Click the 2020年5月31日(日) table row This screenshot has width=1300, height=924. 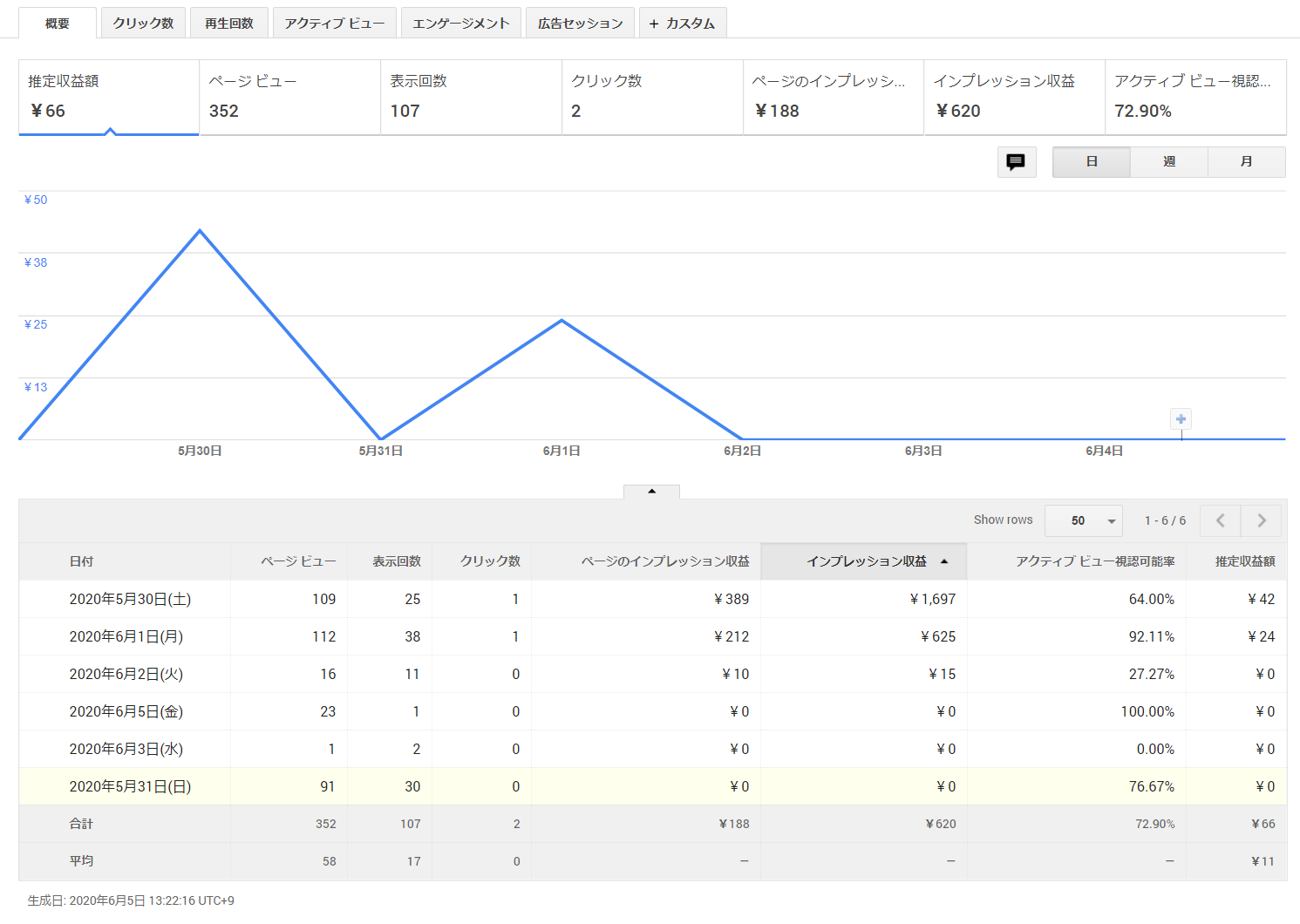130,786
